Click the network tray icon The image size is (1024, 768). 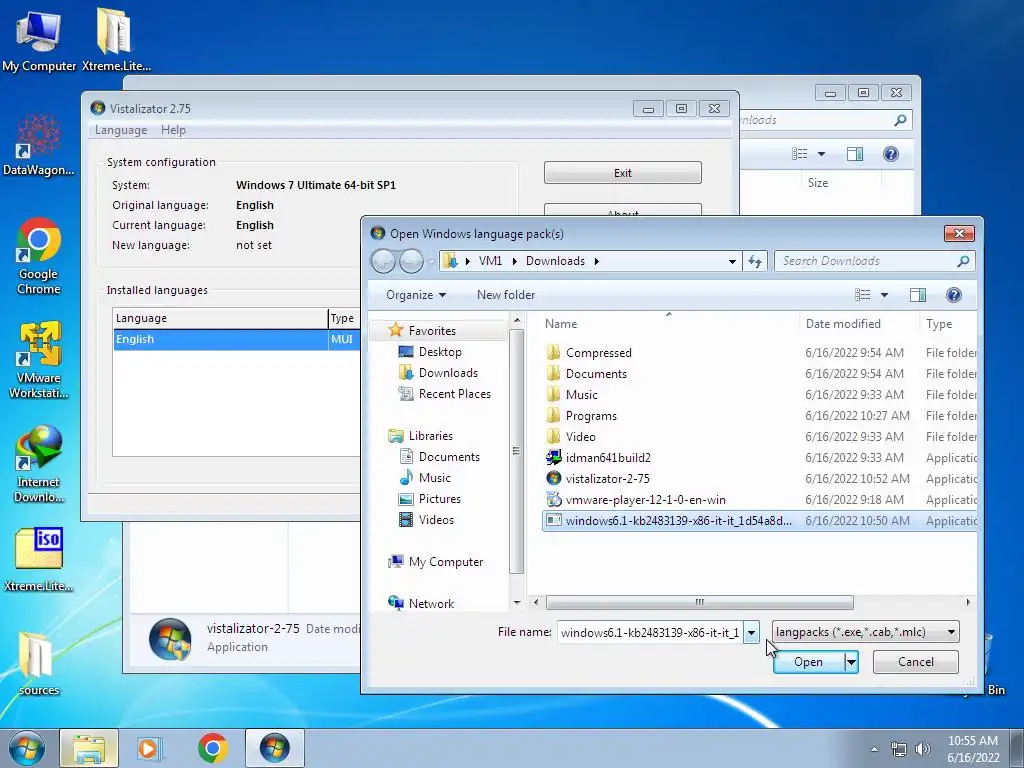[899, 749]
